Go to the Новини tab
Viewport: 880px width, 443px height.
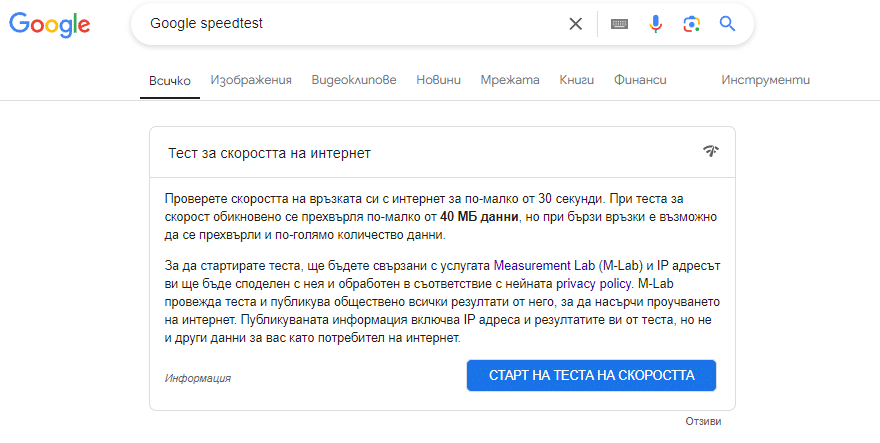click(x=438, y=80)
